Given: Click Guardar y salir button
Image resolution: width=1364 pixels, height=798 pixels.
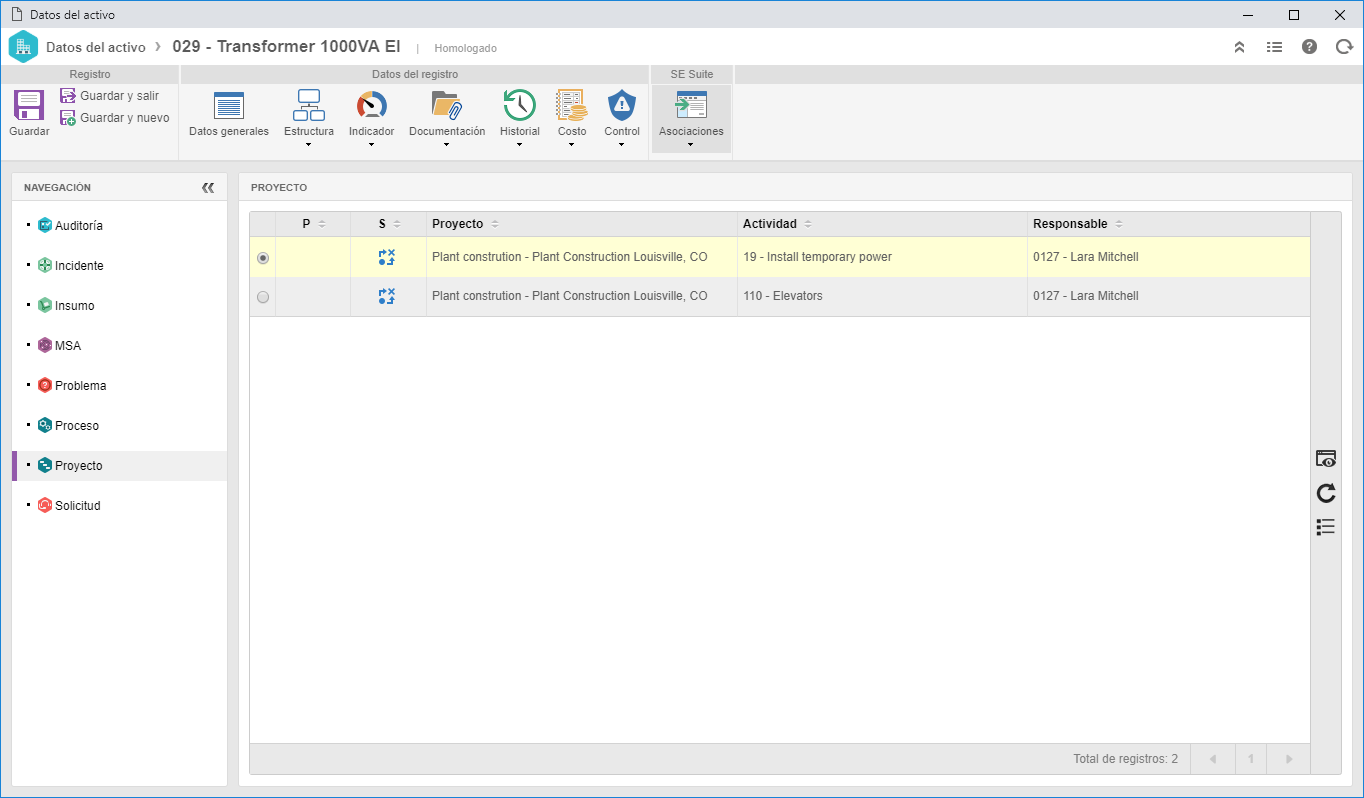Looking at the screenshot, I should 109,96.
